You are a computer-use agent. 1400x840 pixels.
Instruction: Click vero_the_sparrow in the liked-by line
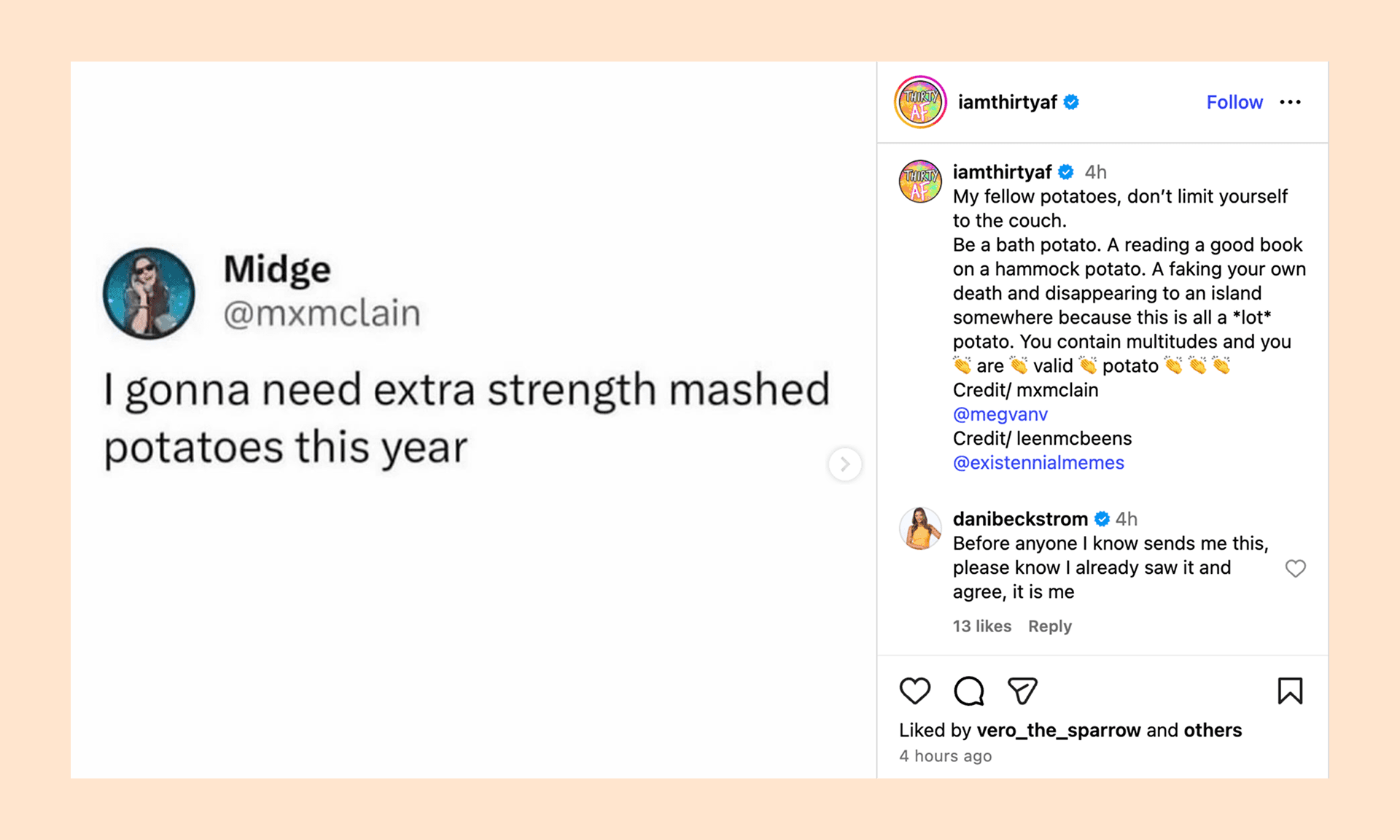pos(1059,730)
